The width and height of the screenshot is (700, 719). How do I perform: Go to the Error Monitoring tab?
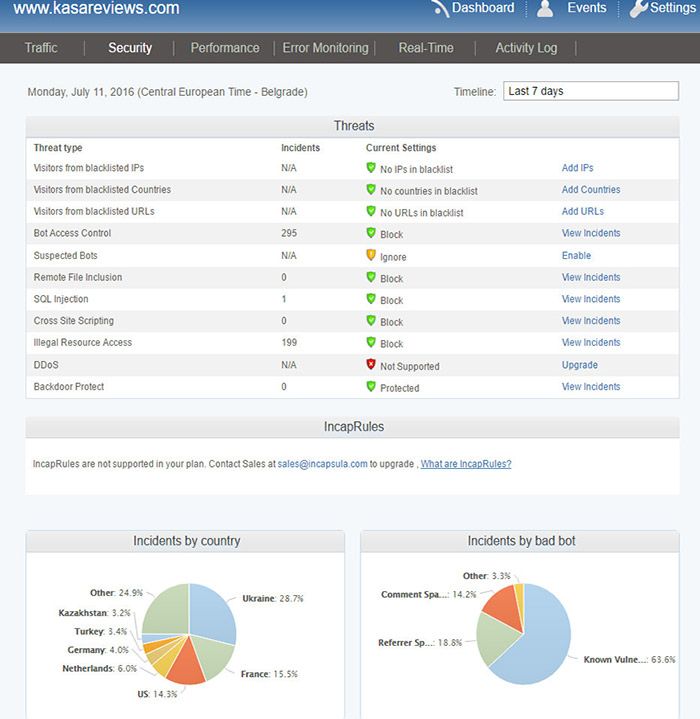pos(325,48)
